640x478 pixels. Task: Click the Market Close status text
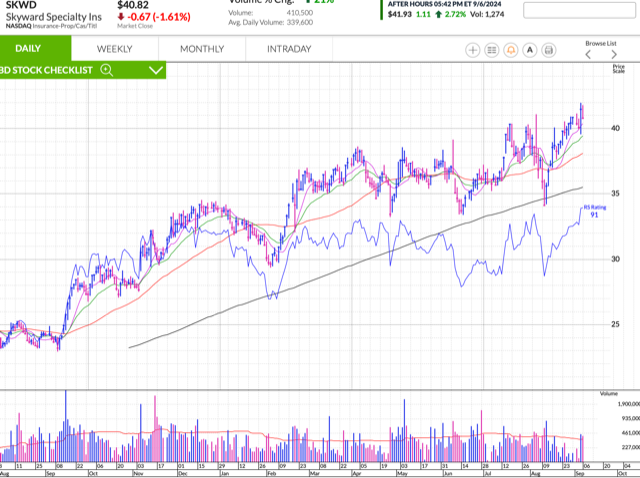click(135, 26)
